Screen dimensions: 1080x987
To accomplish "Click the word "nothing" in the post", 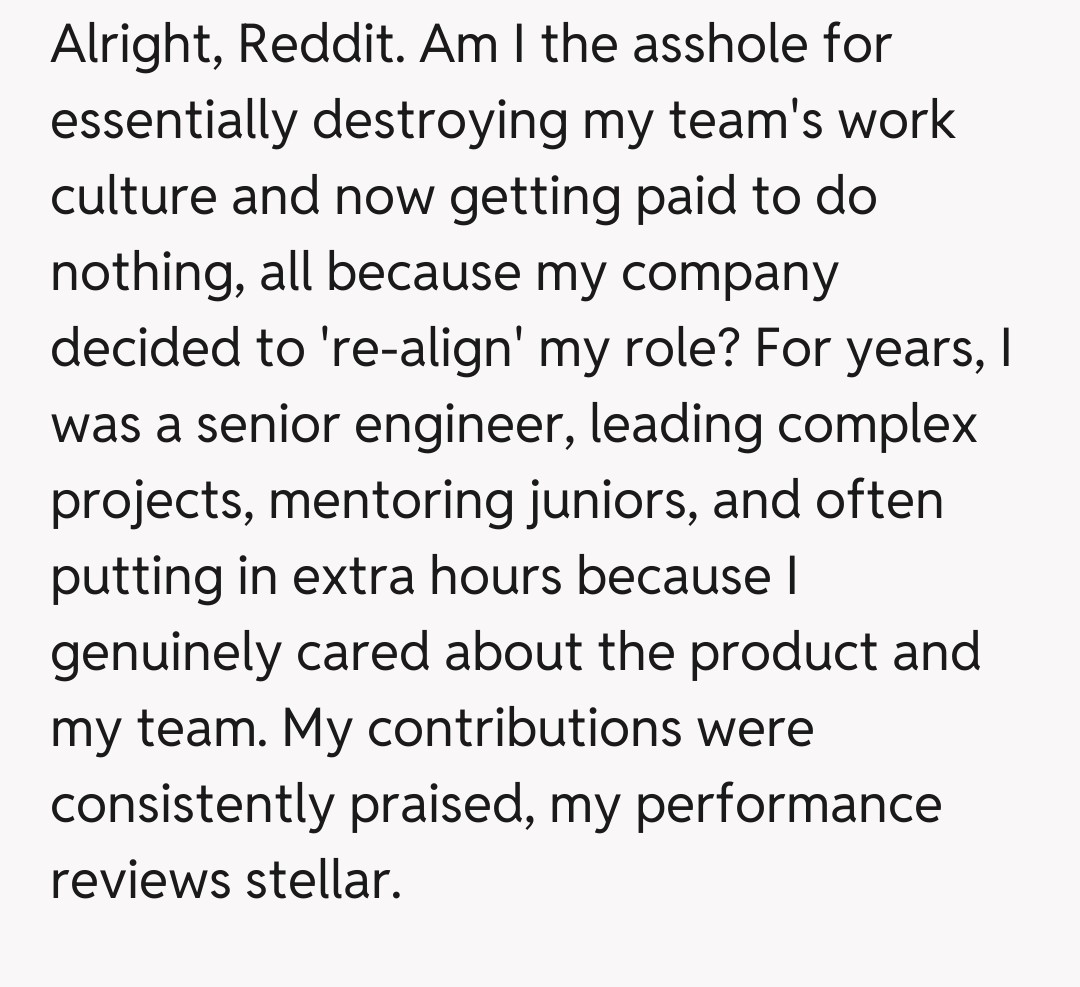I will [x=145, y=274].
